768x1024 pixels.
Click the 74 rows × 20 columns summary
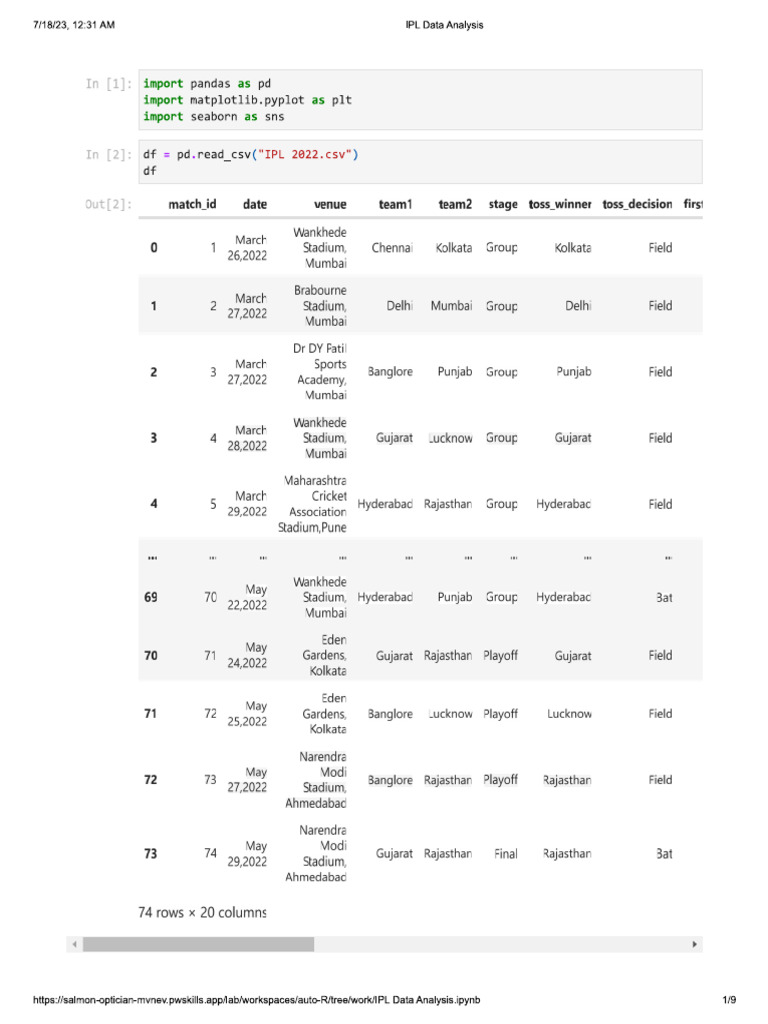point(202,912)
